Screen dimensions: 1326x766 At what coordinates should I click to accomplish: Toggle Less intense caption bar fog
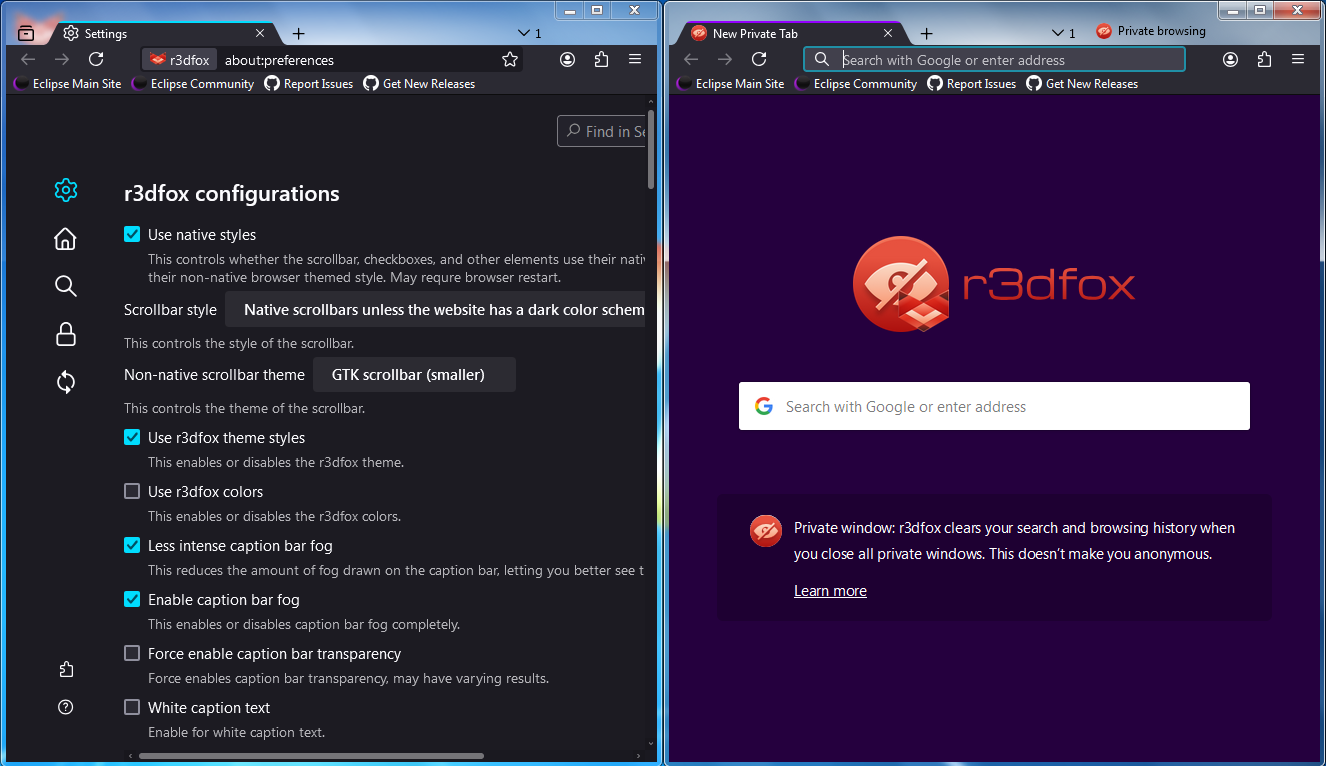coord(132,545)
